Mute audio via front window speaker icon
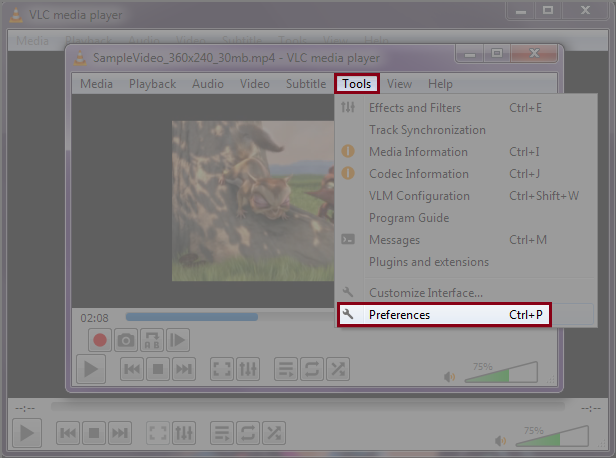Screen dimensions: 616x458 point(449,377)
